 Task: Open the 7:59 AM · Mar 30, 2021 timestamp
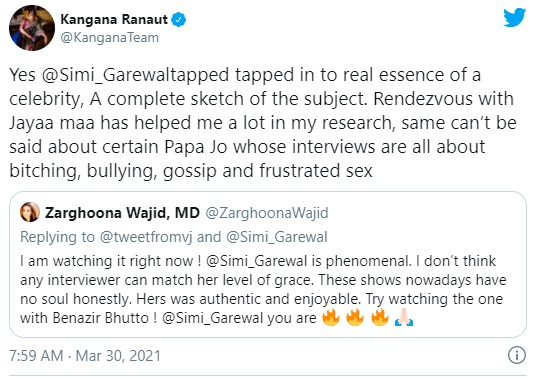[x=85, y=356]
